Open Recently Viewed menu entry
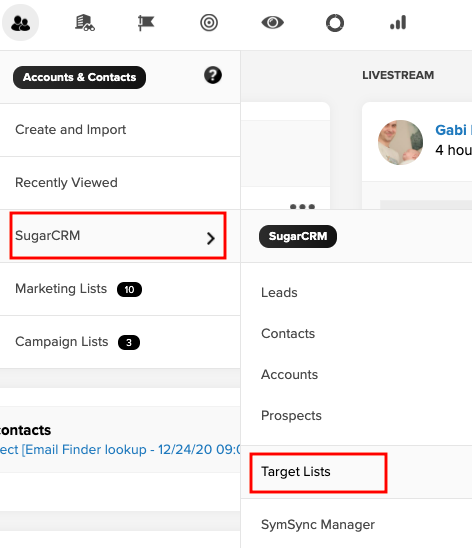Viewport: 472px width, 548px height. tap(120, 183)
